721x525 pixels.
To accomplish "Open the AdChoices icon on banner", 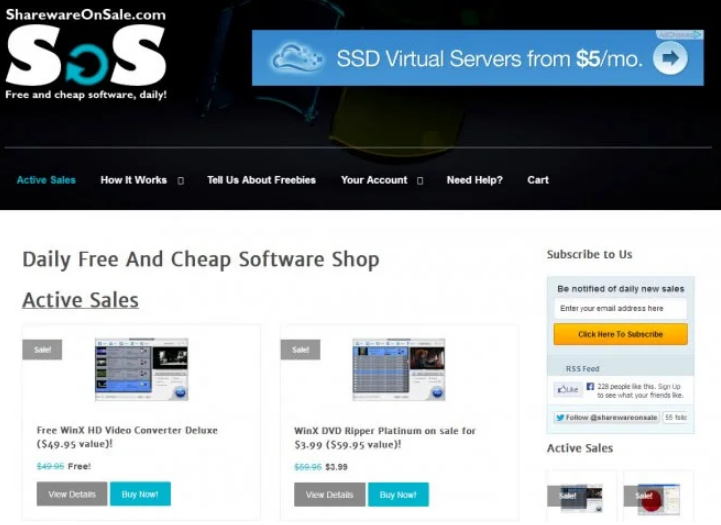I will click(679, 35).
